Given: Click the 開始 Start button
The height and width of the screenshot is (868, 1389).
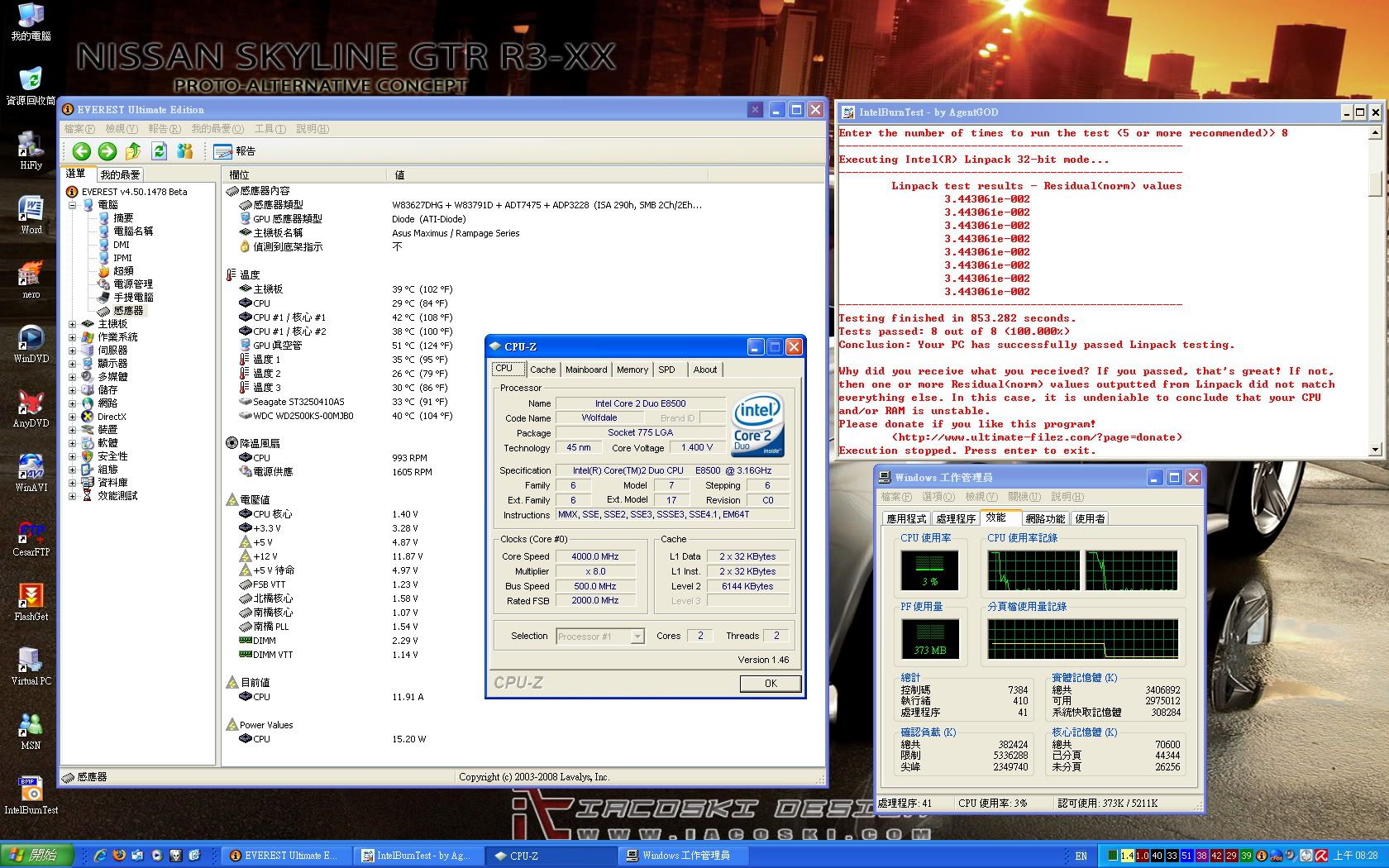Looking at the screenshot, I should [37, 856].
